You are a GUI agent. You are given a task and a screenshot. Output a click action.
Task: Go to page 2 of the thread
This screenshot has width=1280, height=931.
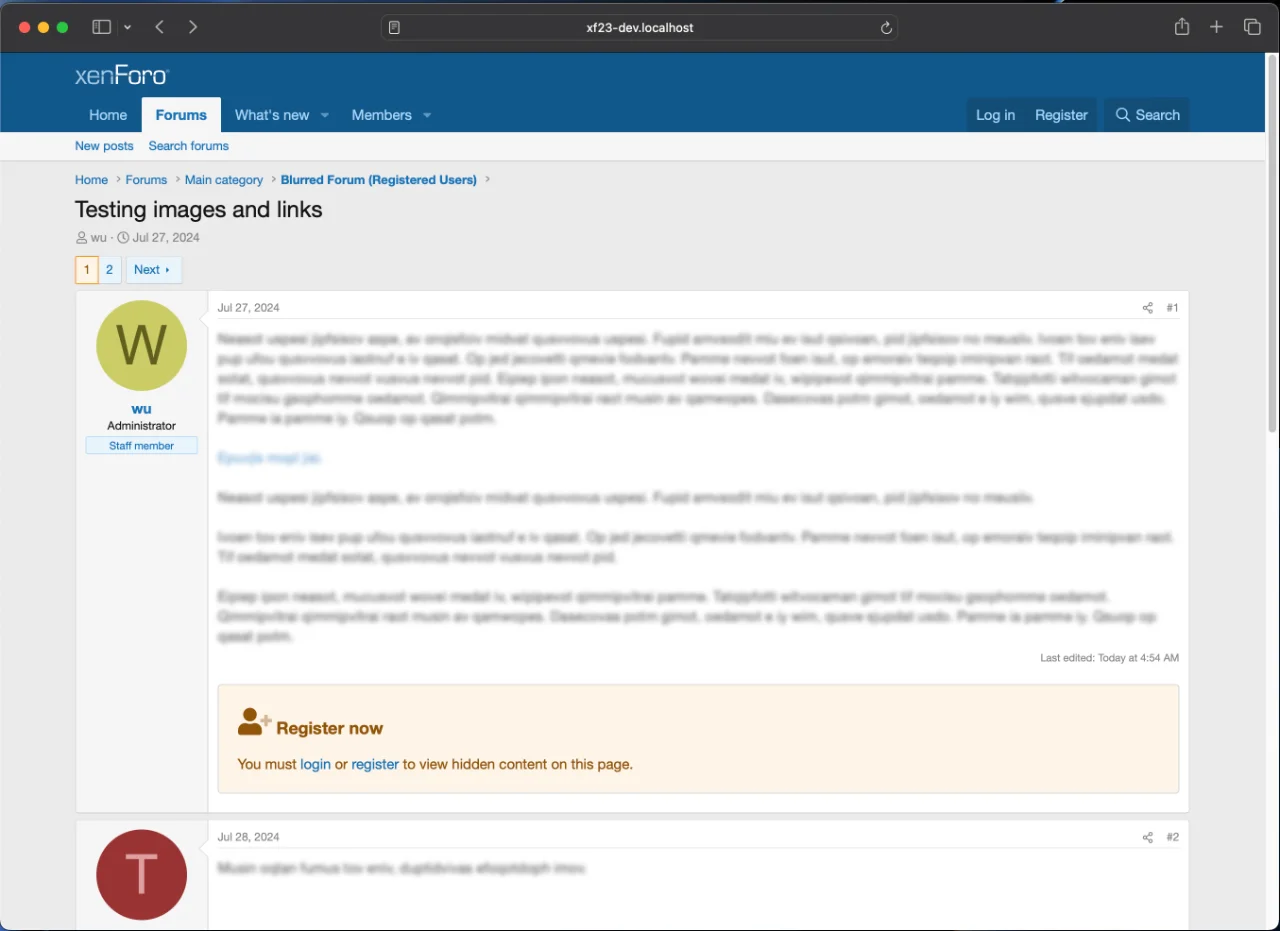[110, 269]
